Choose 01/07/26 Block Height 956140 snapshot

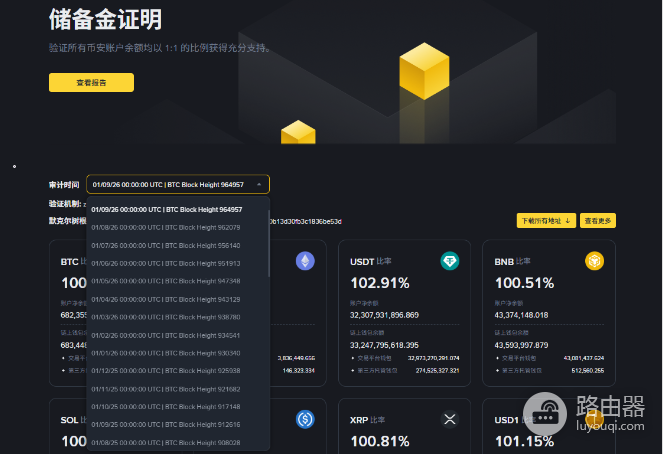pyautogui.click(x=166, y=246)
